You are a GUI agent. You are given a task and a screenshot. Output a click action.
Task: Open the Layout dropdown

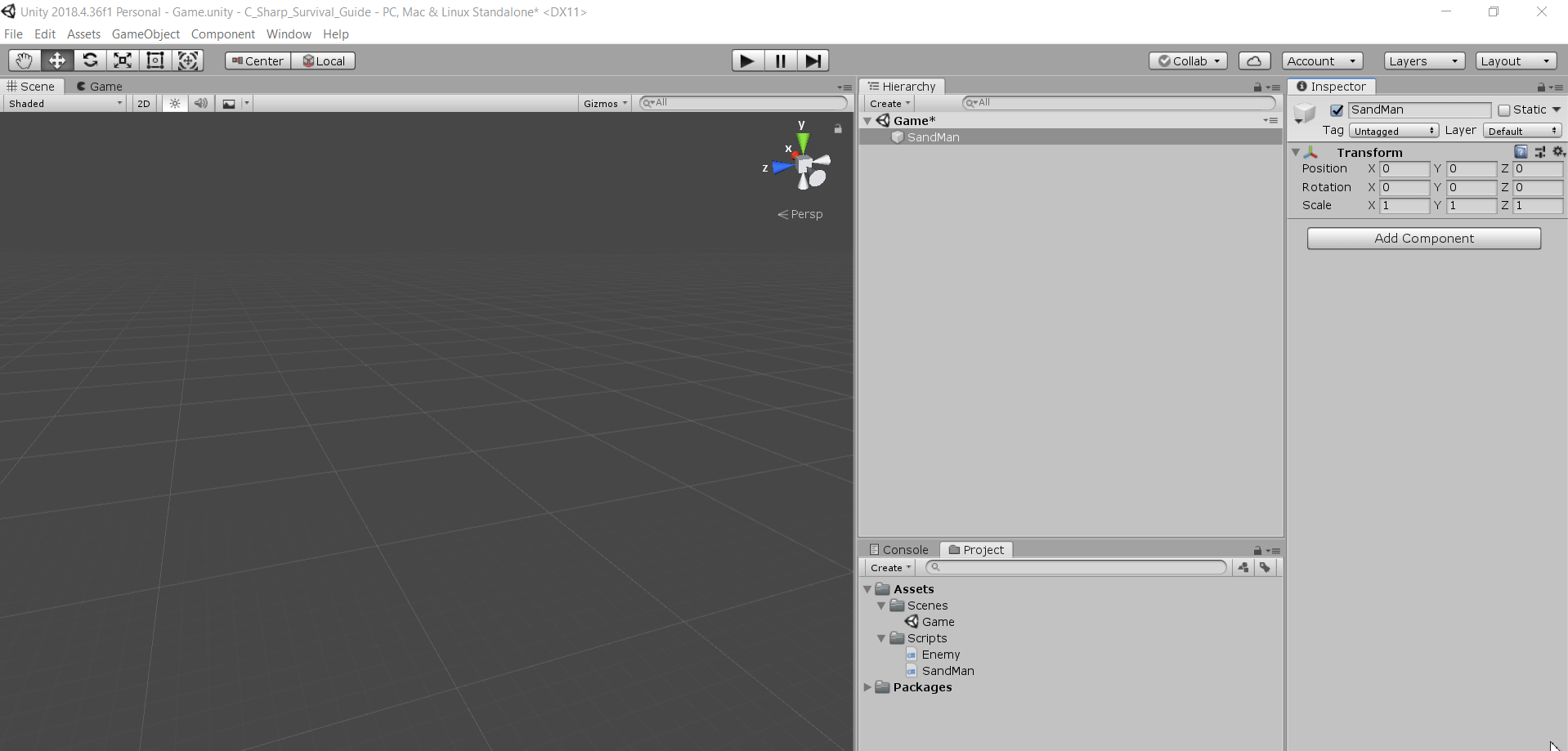point(1515,60)
